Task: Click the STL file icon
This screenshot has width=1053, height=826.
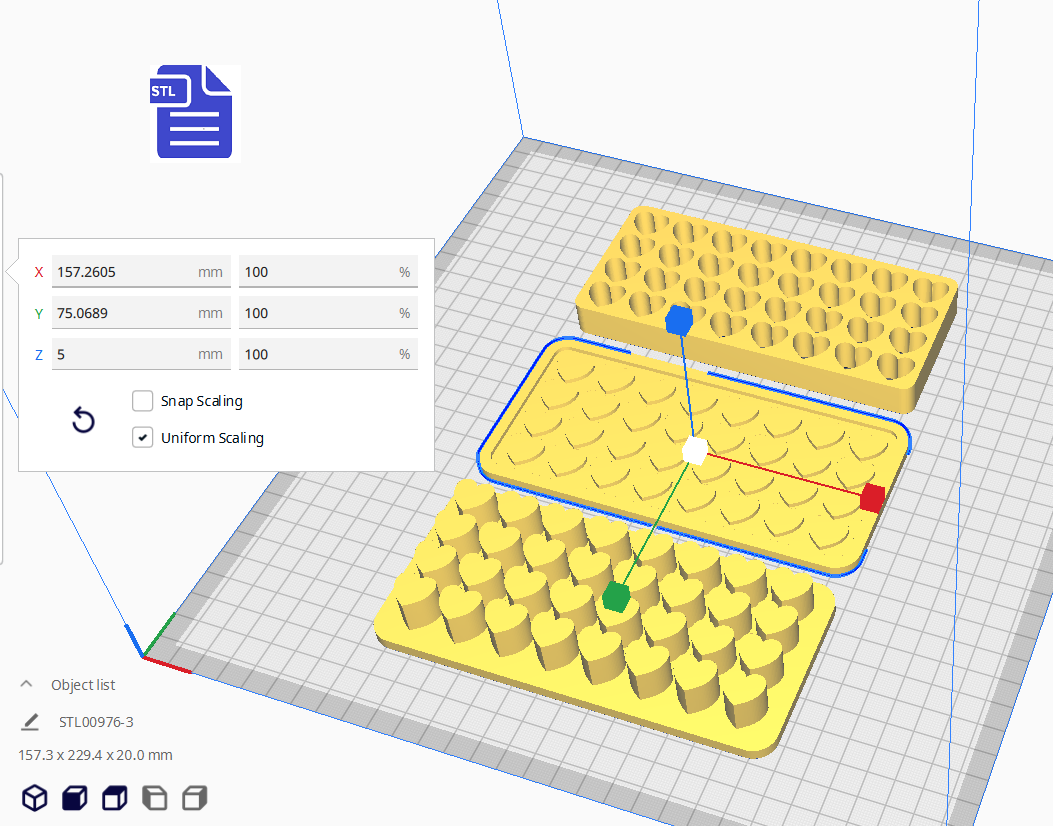Action: (x=194, y=112)
